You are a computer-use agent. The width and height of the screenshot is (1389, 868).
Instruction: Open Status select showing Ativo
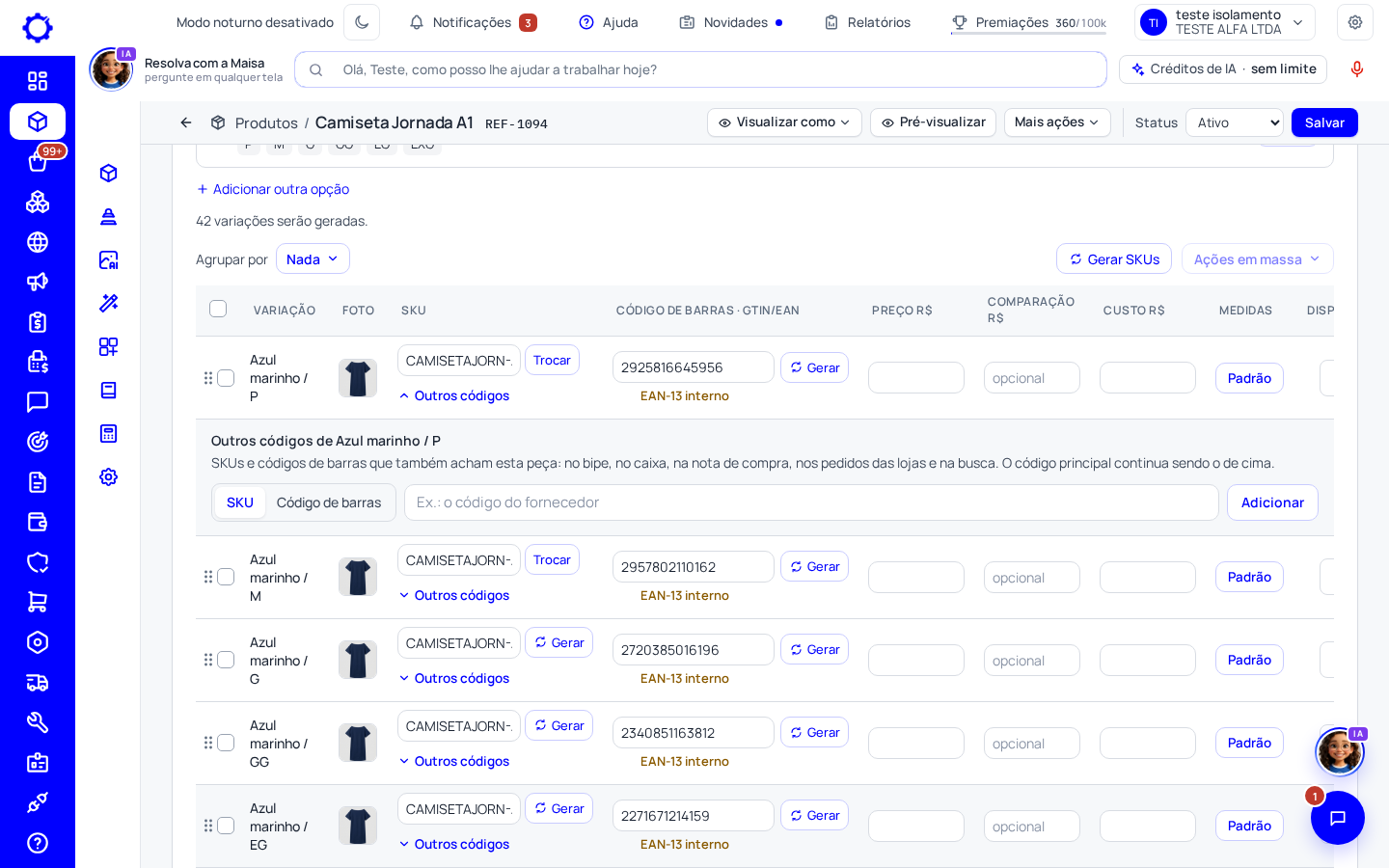pos(1236,122)
